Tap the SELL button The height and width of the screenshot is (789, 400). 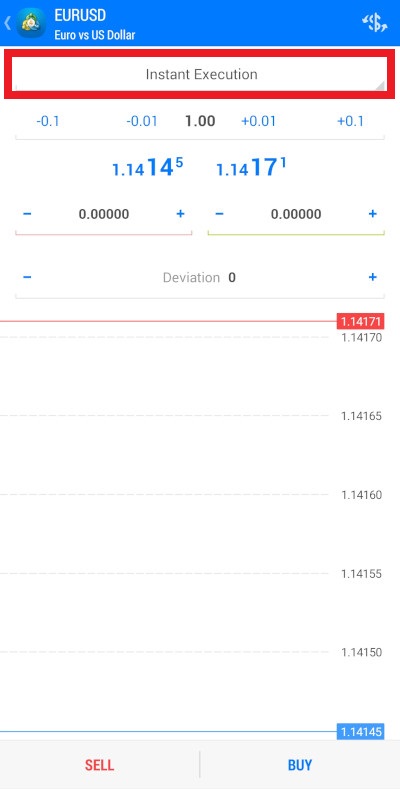[x=100, y=765]
